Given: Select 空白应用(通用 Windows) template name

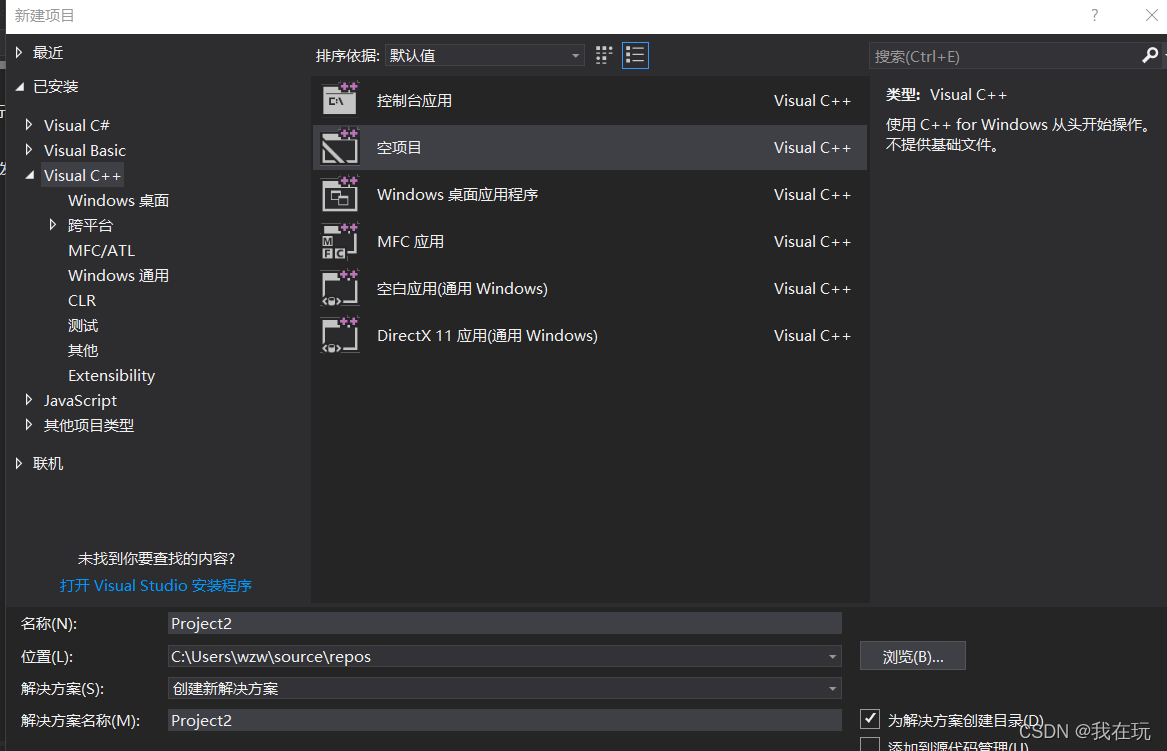Looking at the screenshot, I should point(462,288).
